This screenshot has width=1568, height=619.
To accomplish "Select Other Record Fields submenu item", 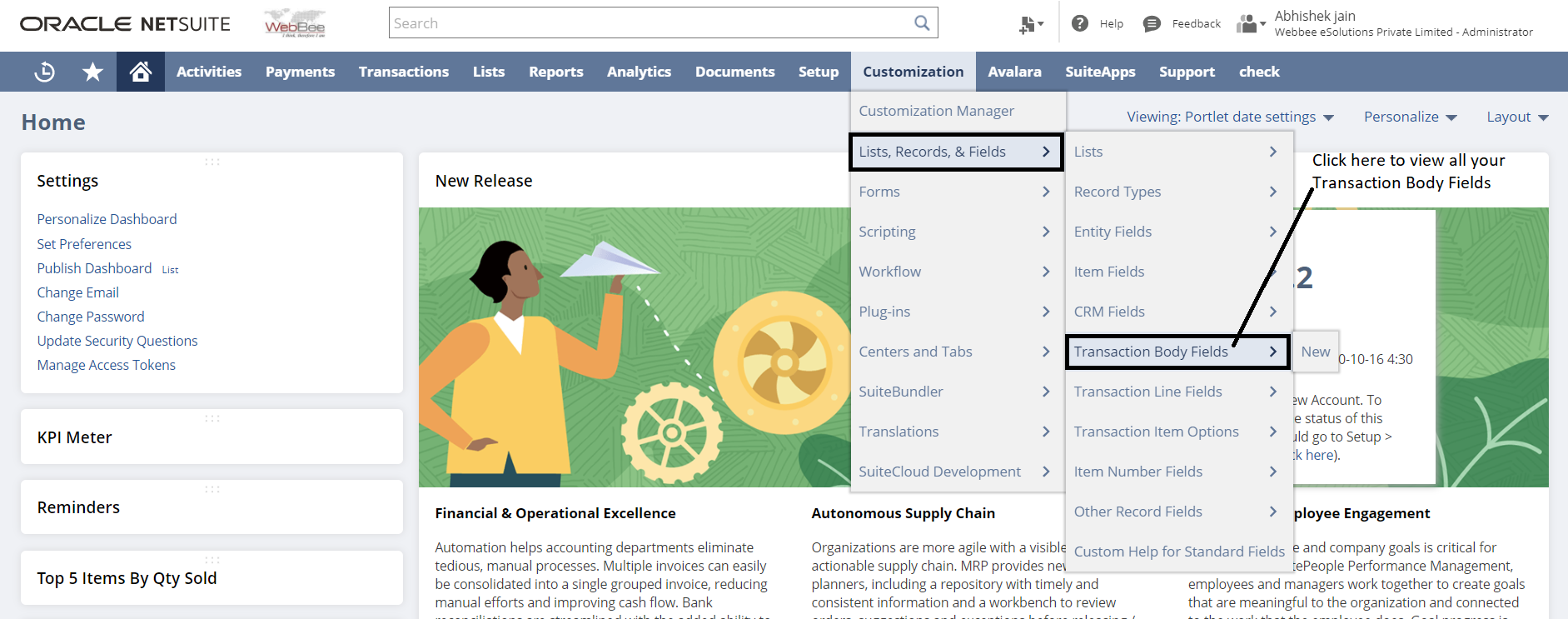I will 1178,512.
